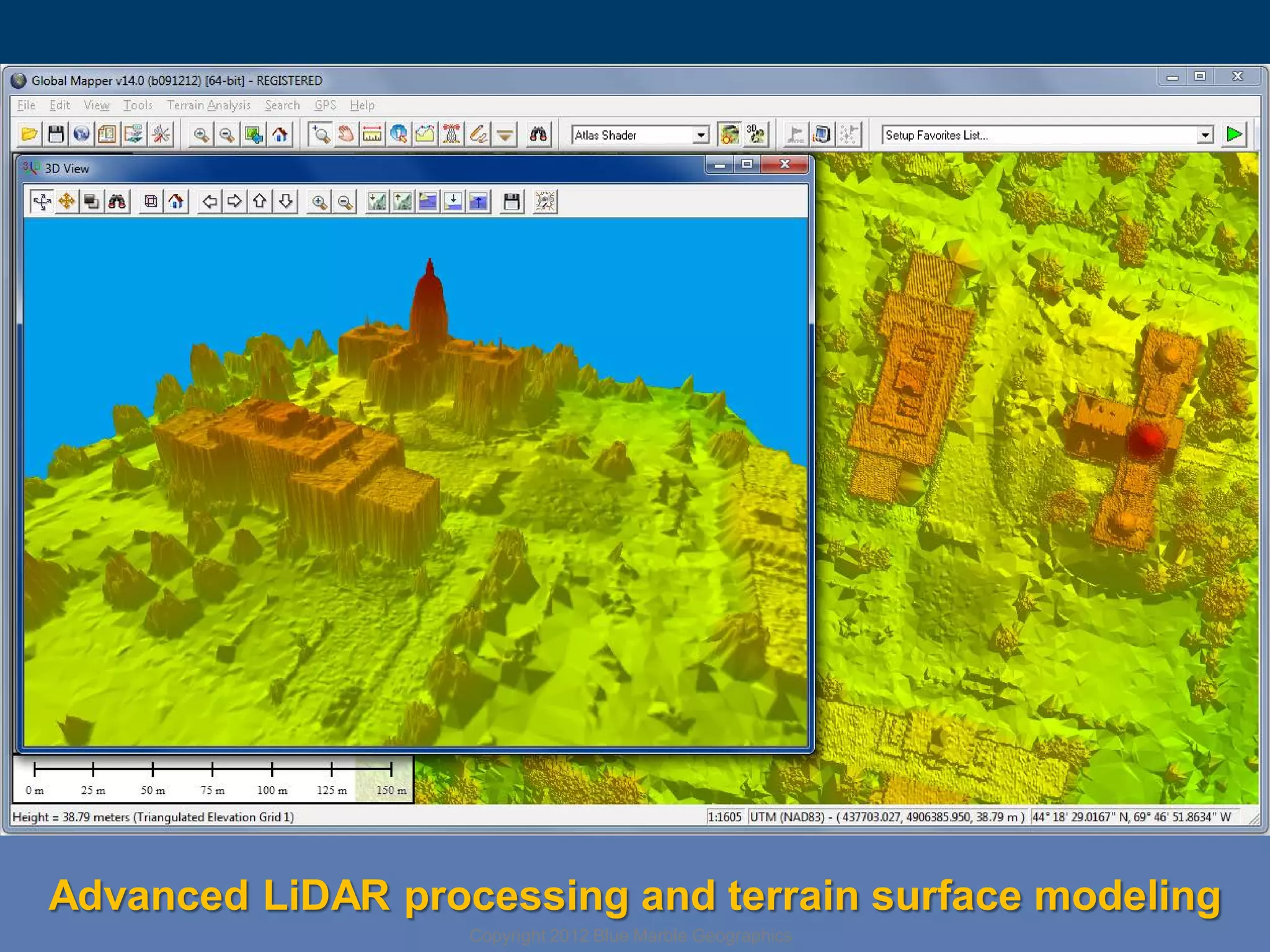Click the monitor screen capture icon
The image size is (1270, 952).
click(x=822, y=134)
